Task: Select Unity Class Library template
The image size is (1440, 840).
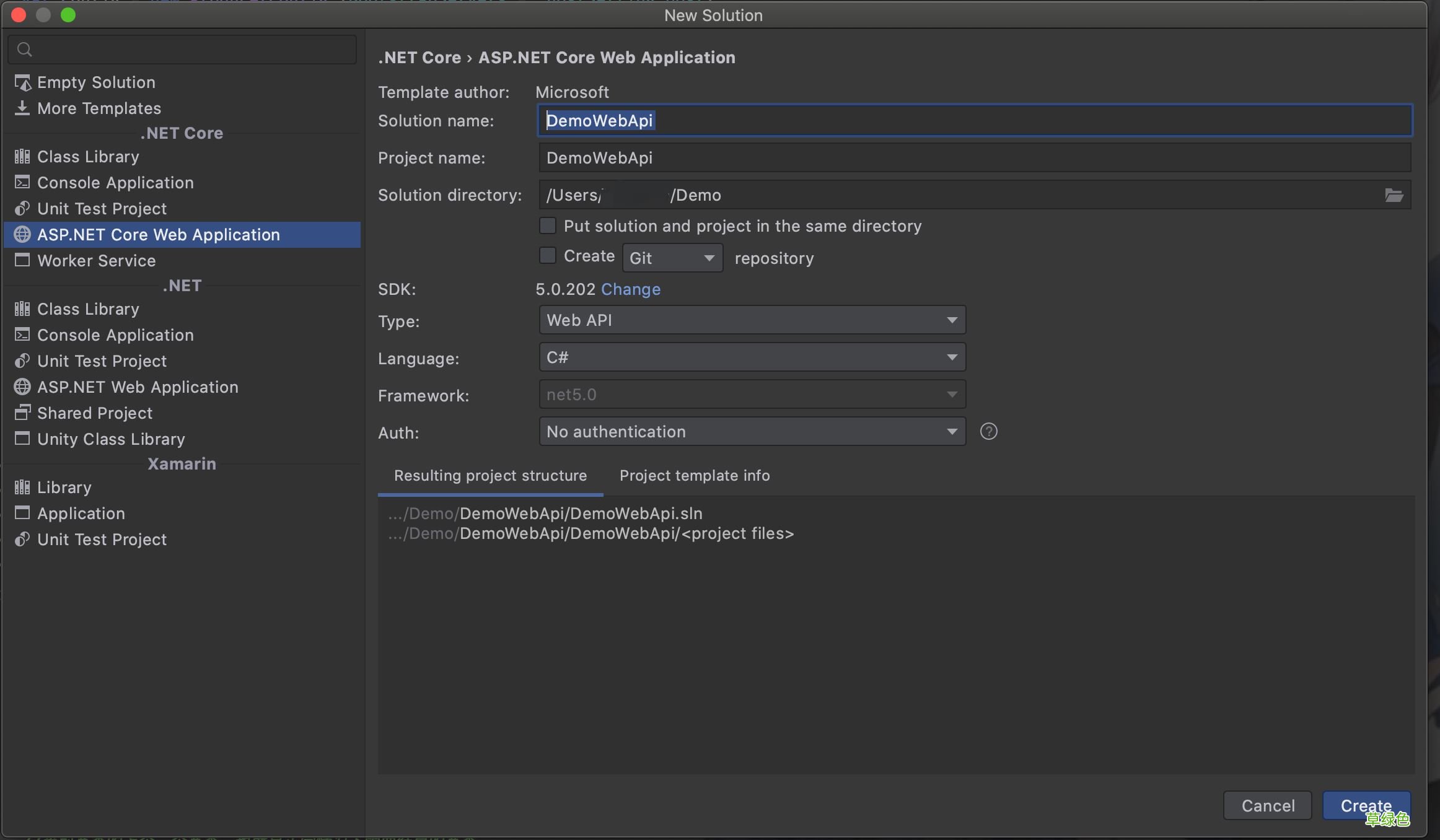Action: click(182, 439)
